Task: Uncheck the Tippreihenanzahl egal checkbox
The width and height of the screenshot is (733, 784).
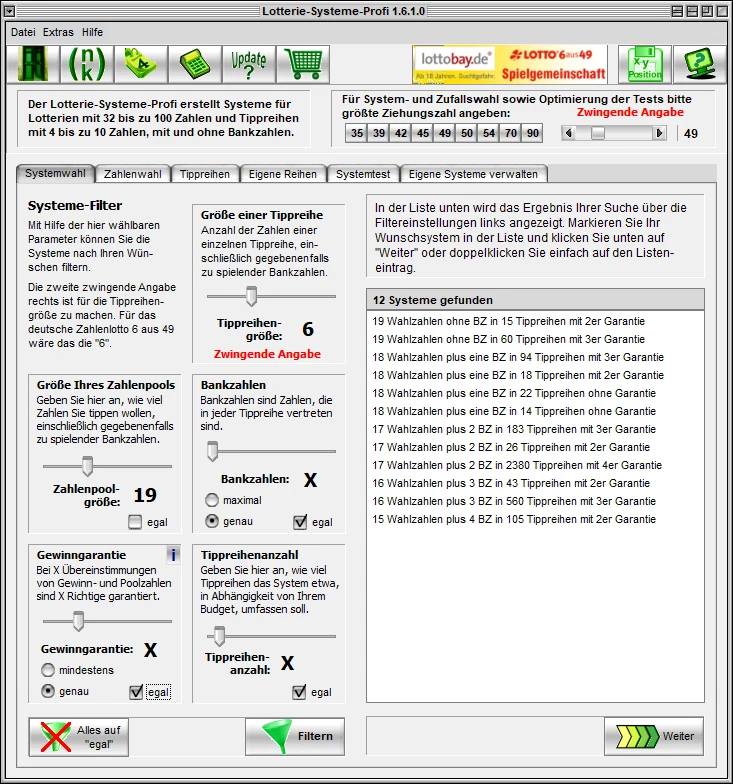Action: [x=299, y=692]
